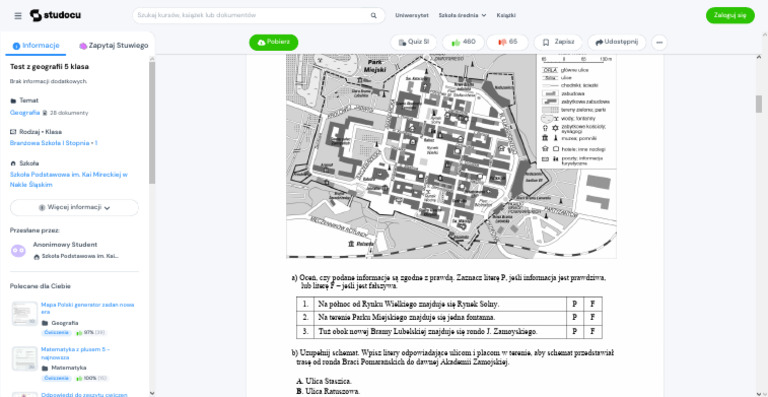Click the page vertical scrollbar thumb

[x=759, y=104]
